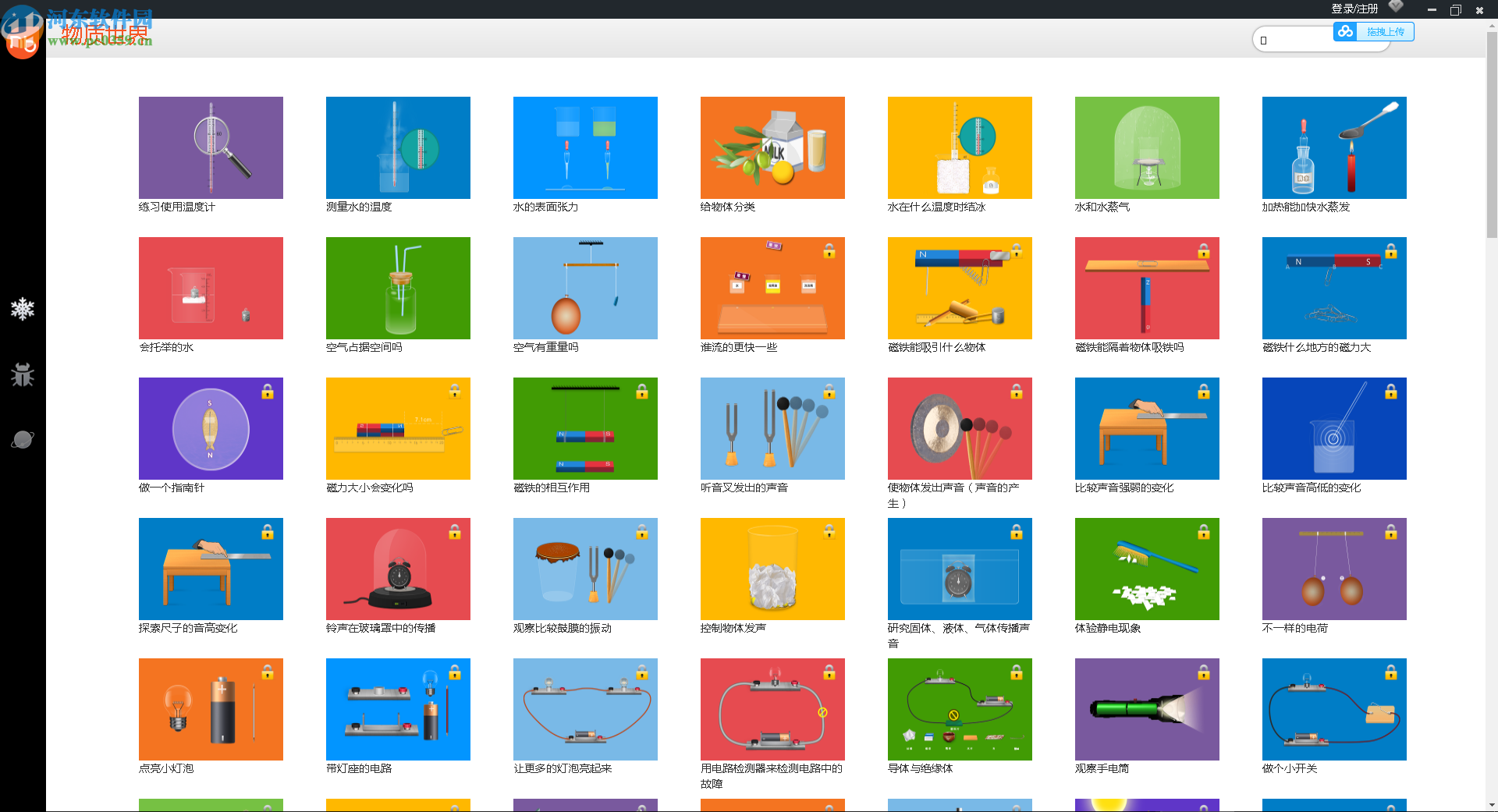Viewport: 1498px width, 812px height.
Task: Click the lock icon on 做个小开关
Action: (x=1391, y=672)
